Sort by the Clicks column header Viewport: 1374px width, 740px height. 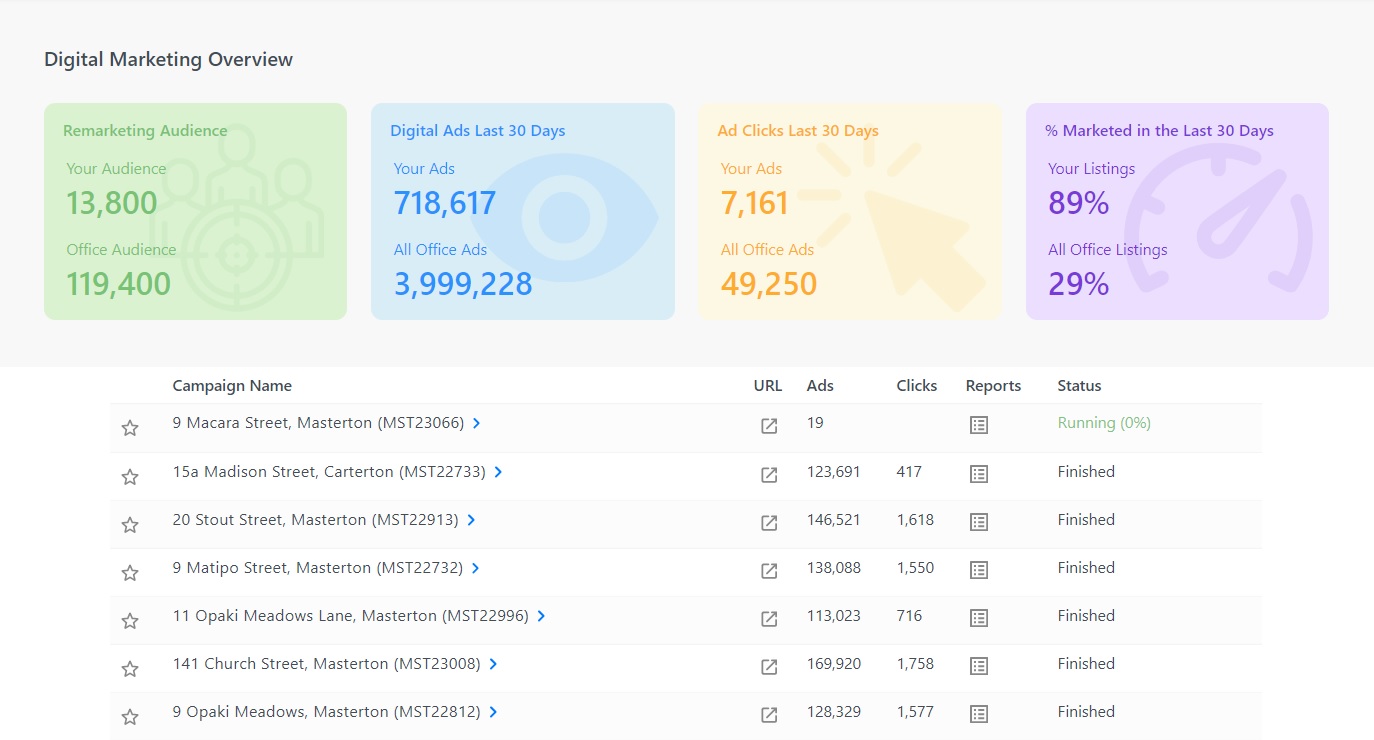tap(915, 385)
